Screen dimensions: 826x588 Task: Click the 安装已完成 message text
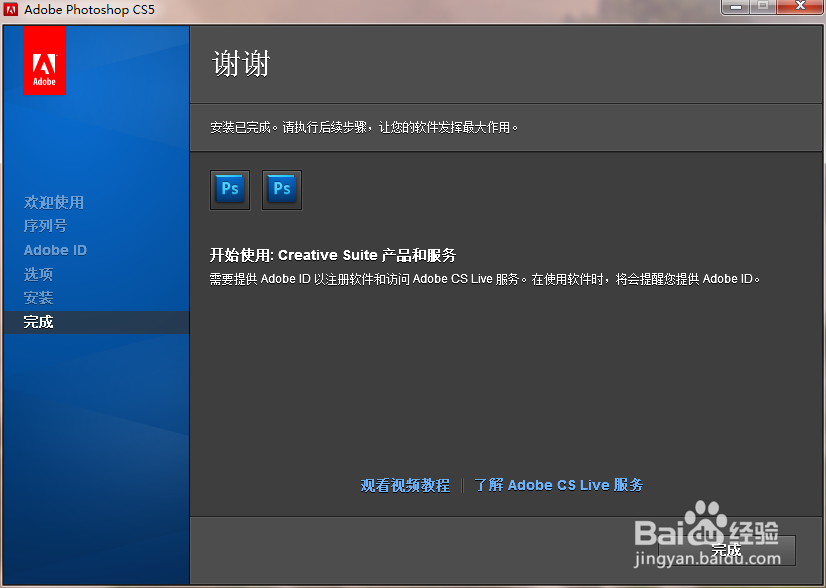(x=364, y=128)
